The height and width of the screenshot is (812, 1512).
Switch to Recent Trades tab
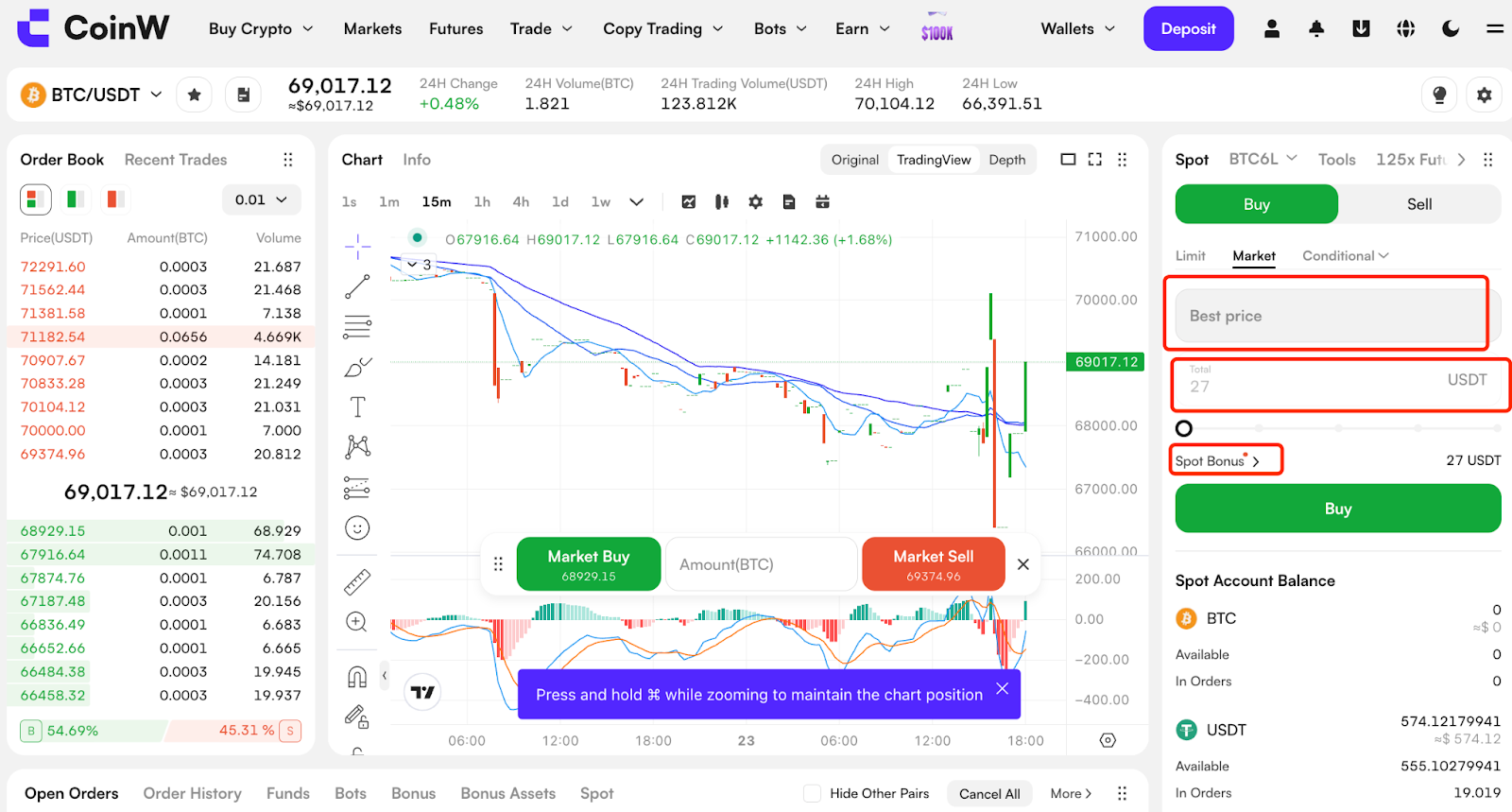pos(176,160)
